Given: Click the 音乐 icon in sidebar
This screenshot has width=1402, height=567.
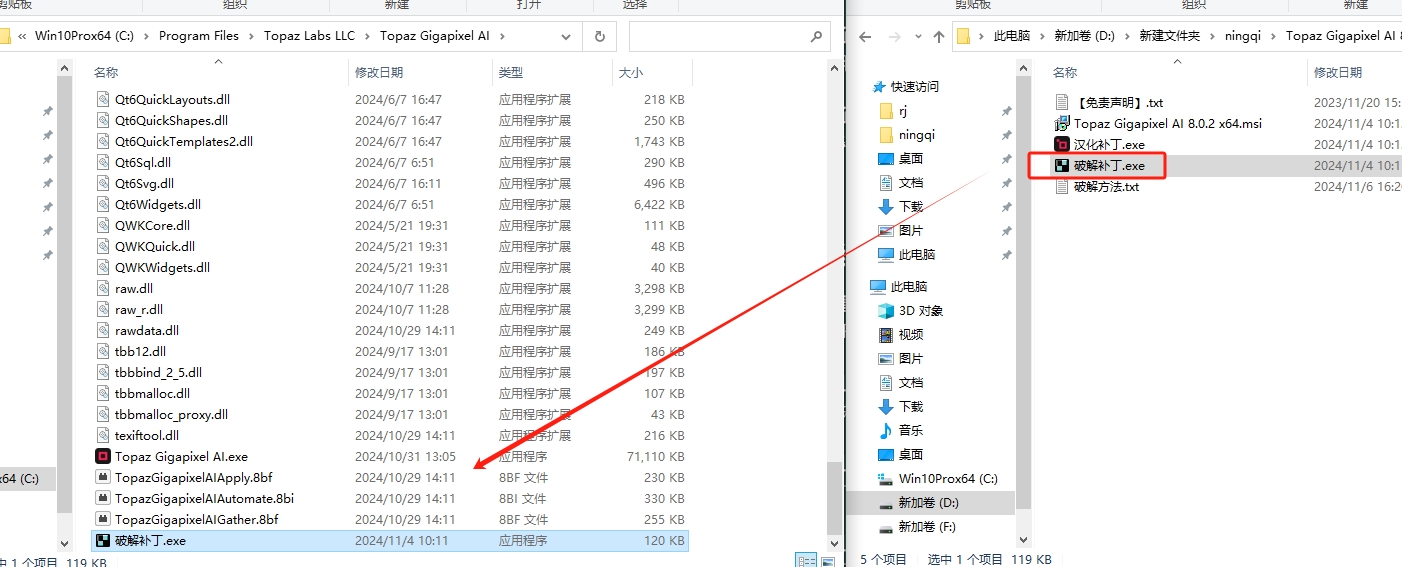Looking at the screenshot, I should point(885,431).
